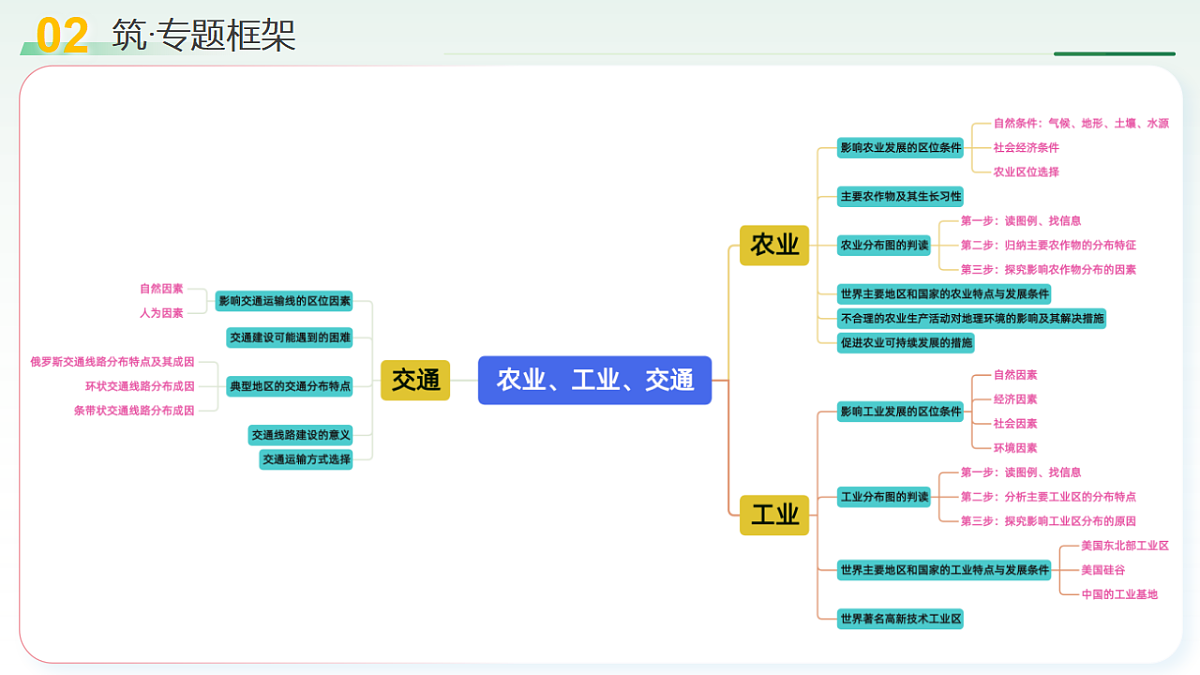The image size is (1200, 675).
Task: Select node 典型地区的交通分布特点
Action: click(x=289, y=386)
